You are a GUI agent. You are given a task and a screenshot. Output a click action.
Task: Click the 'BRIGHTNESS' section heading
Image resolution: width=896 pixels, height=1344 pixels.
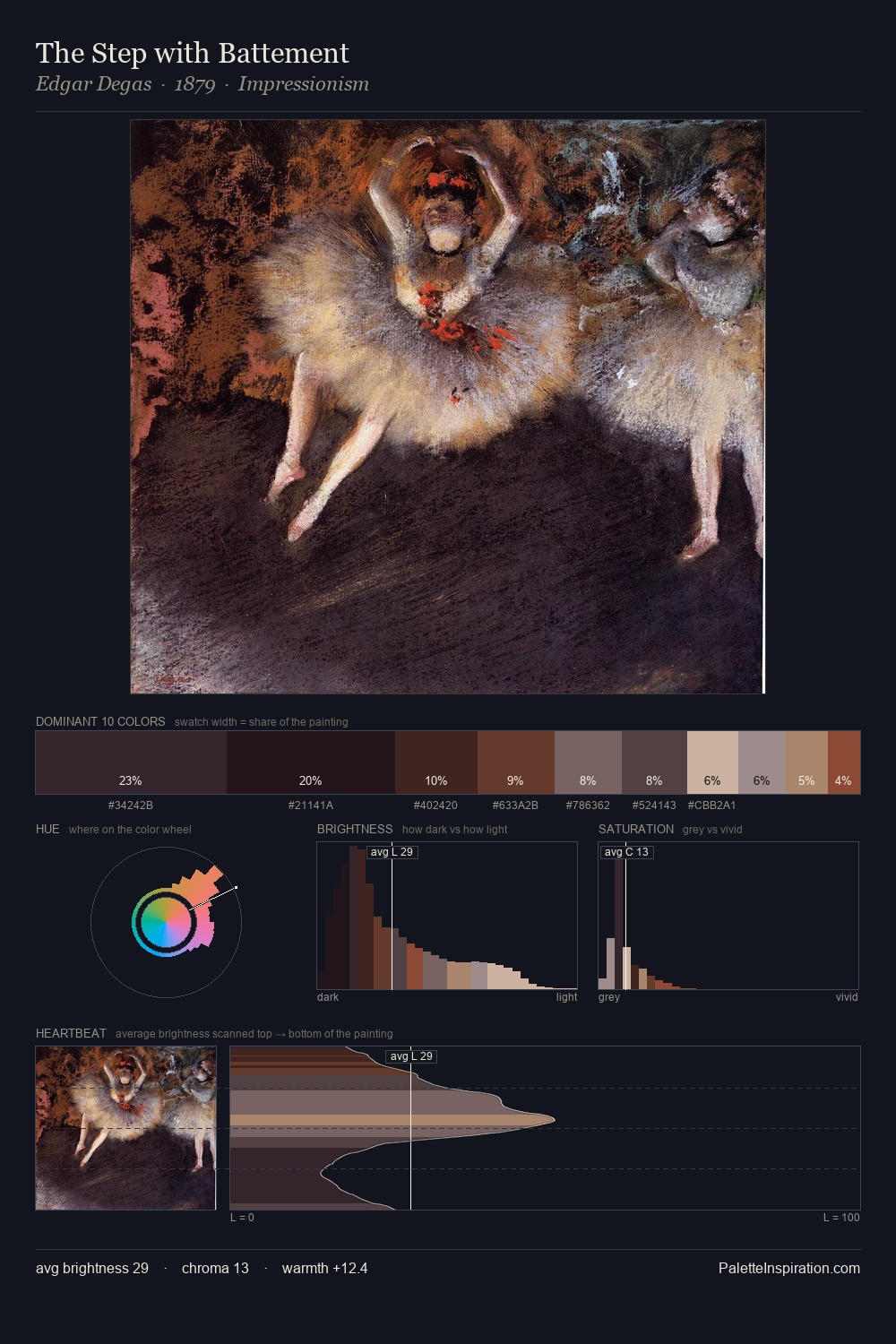click(355, 829)
